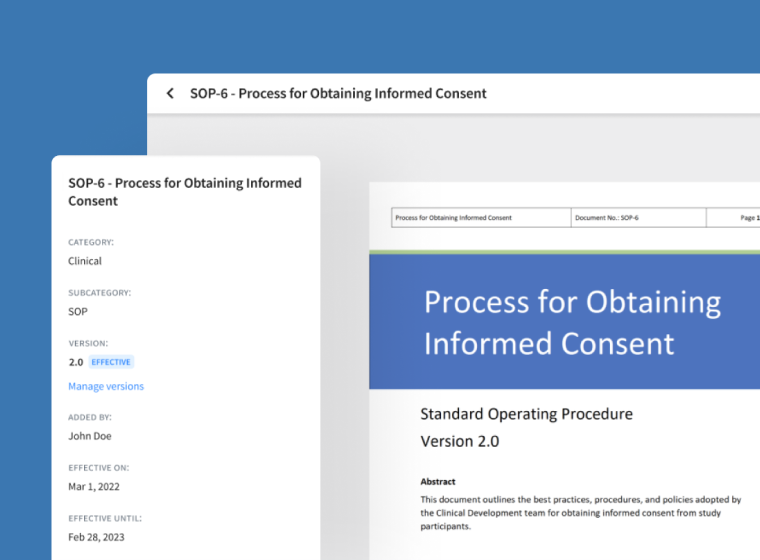
Task: Click the SOP subcategory value
Action: (x=78, y=311)
